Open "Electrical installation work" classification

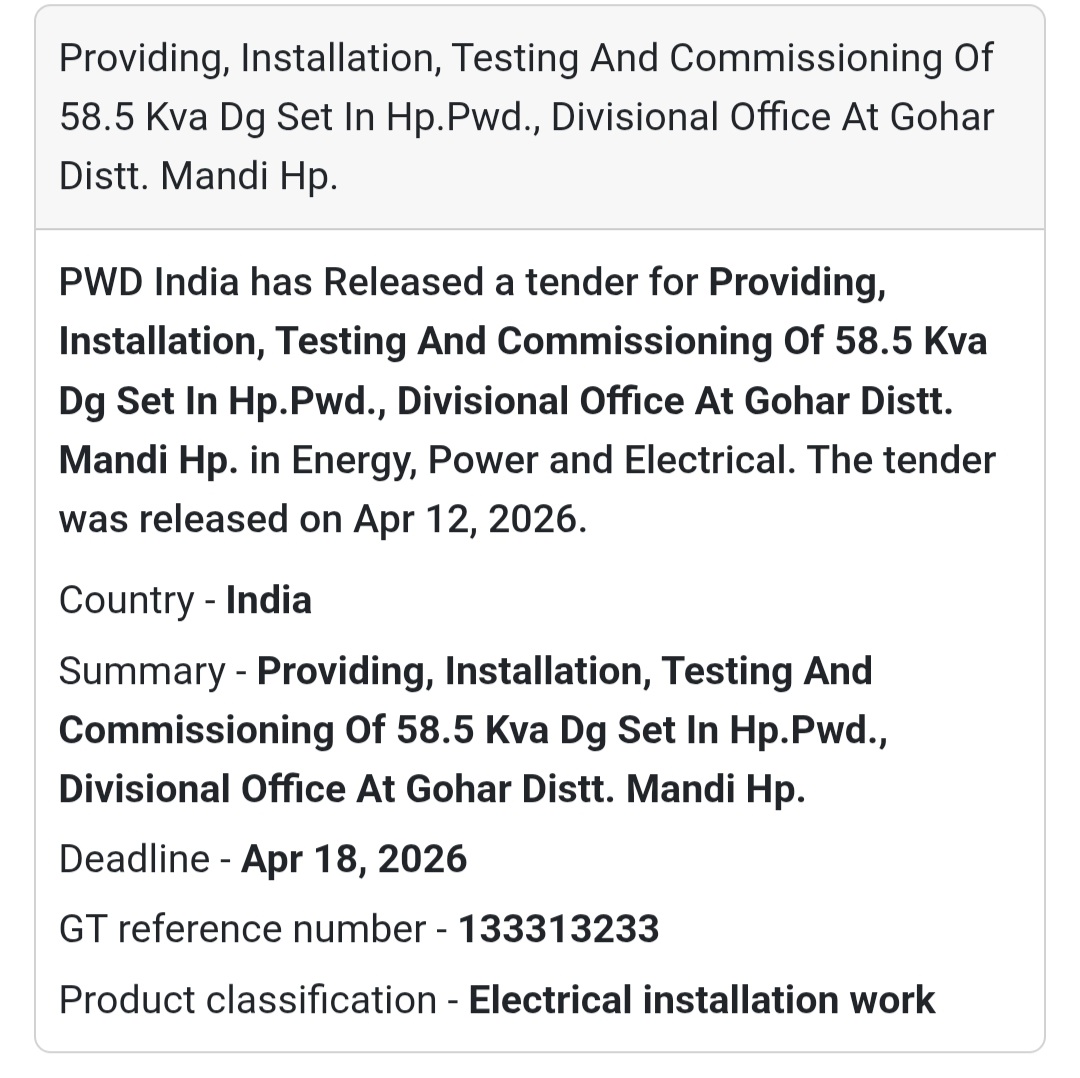(x=702, y=1000)
